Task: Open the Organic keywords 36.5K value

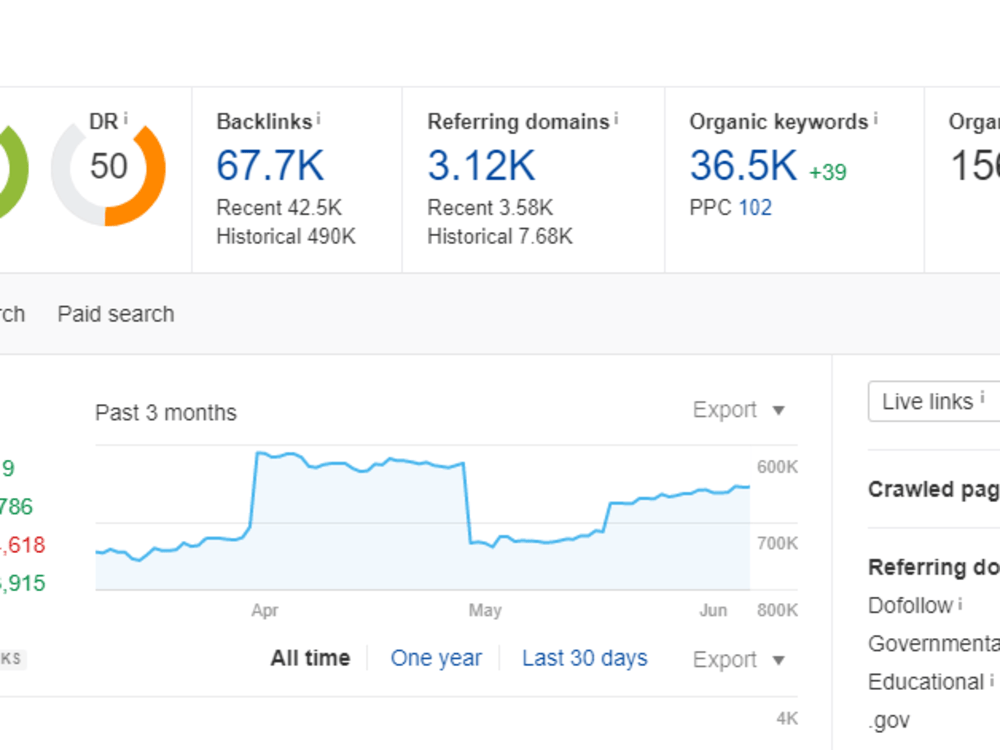Action: coord(744,166)
